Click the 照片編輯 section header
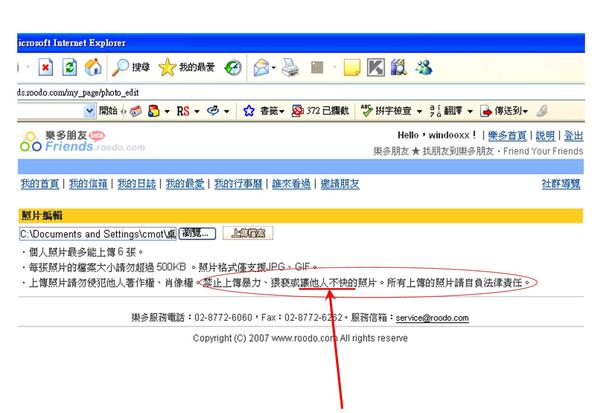 (x=300, y=215)
